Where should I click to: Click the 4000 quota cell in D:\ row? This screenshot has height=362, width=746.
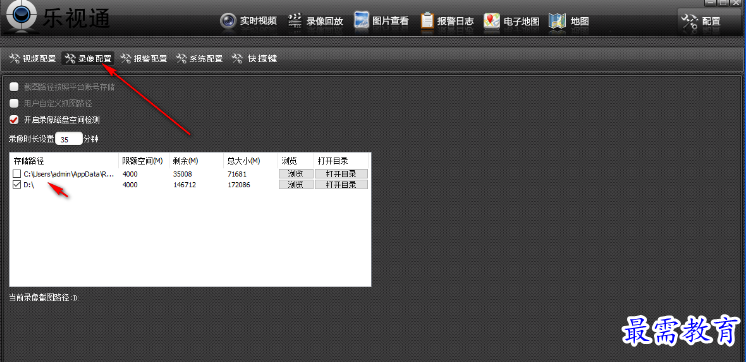point(130,185)
